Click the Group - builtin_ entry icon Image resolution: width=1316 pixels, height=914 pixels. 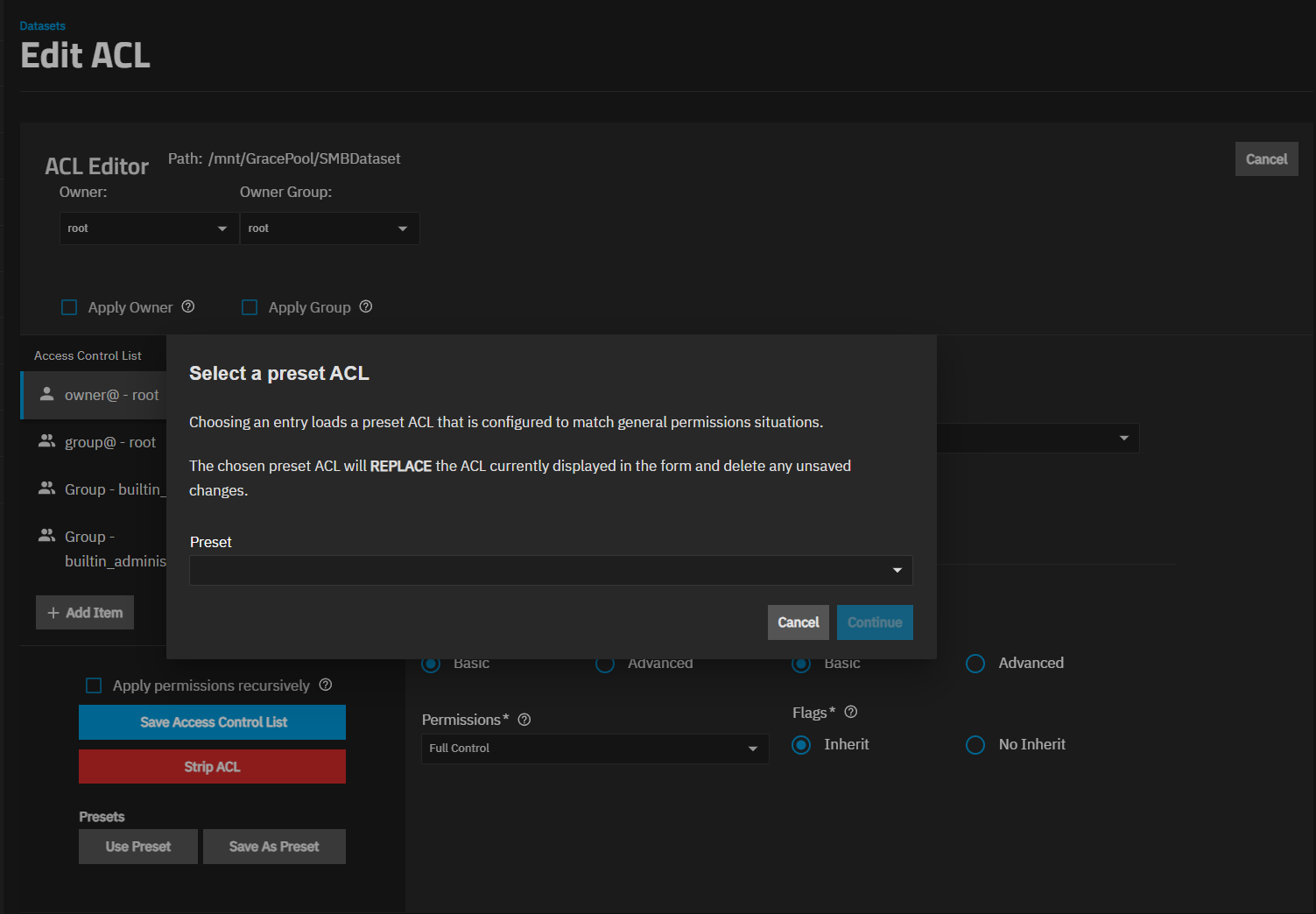[47, 489]
